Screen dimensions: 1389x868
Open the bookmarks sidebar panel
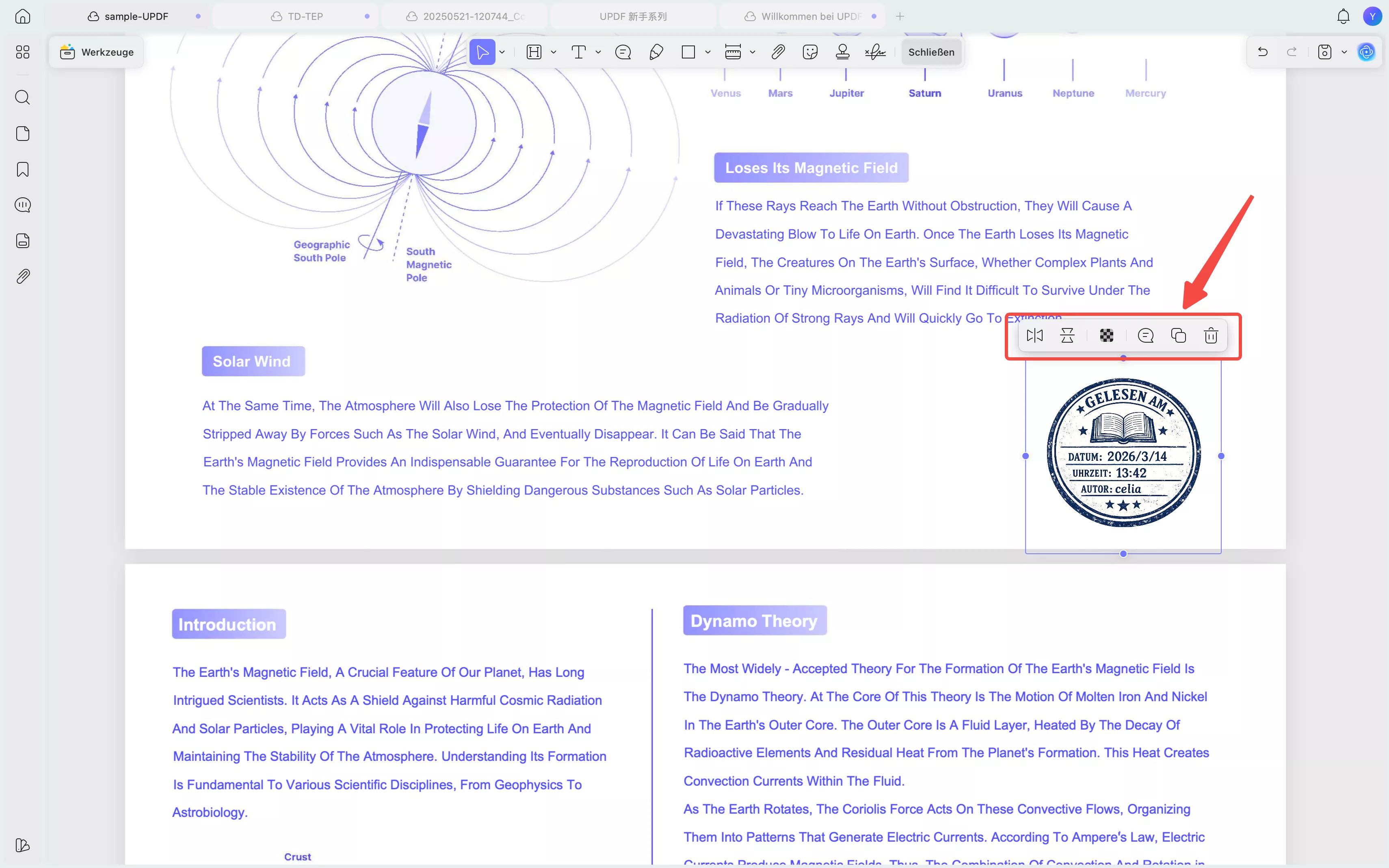(22, 169)
